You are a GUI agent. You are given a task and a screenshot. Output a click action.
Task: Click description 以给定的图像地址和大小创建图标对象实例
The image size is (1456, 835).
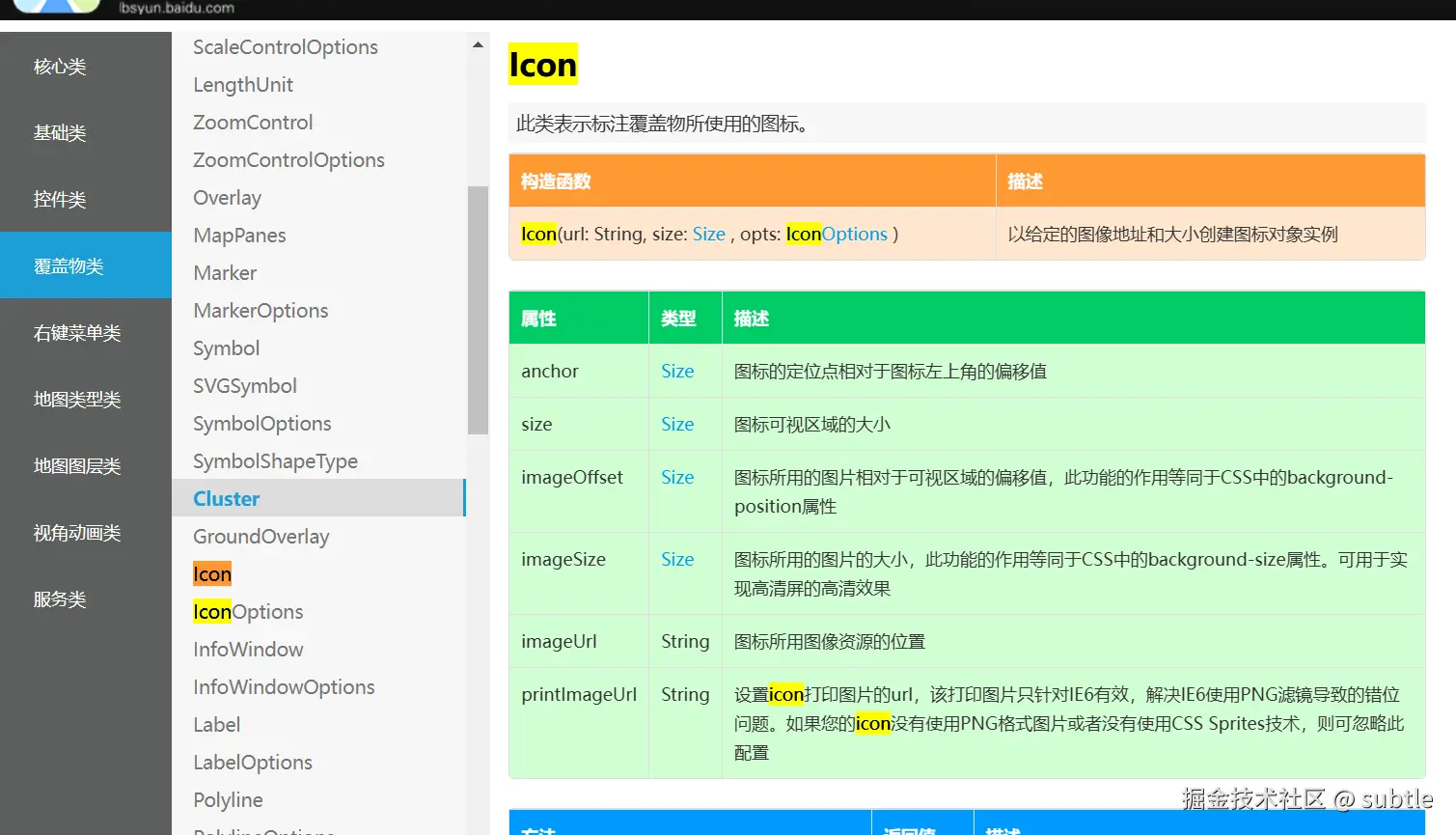[x=1172, y=234]
